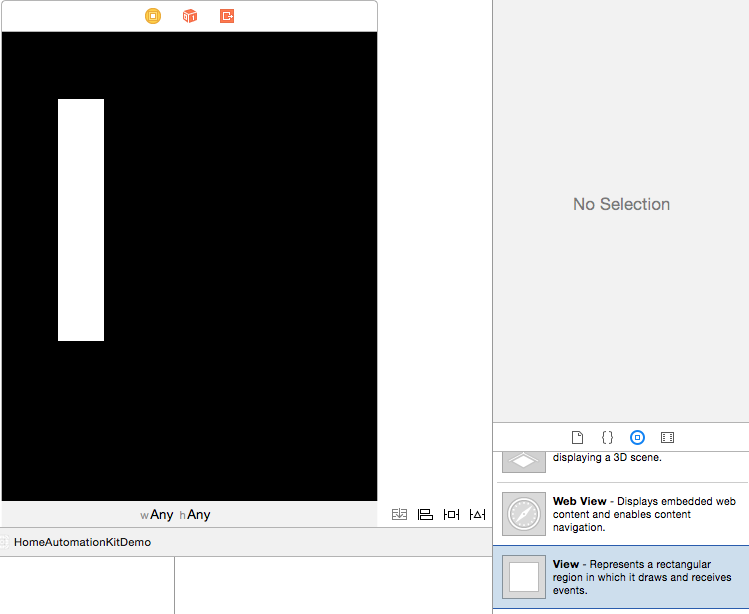Show the File Template library
The image size is (749, 614).
(577, 437)
